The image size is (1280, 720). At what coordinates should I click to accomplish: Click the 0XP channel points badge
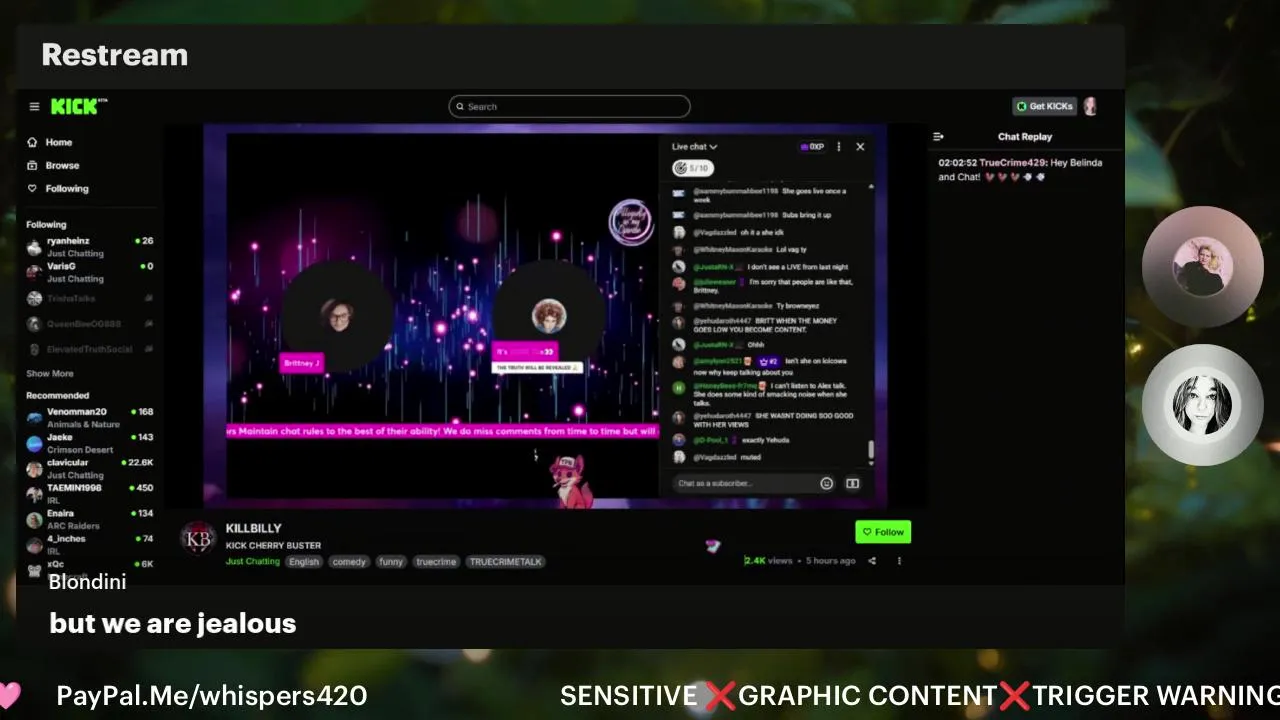pos(812,147)
